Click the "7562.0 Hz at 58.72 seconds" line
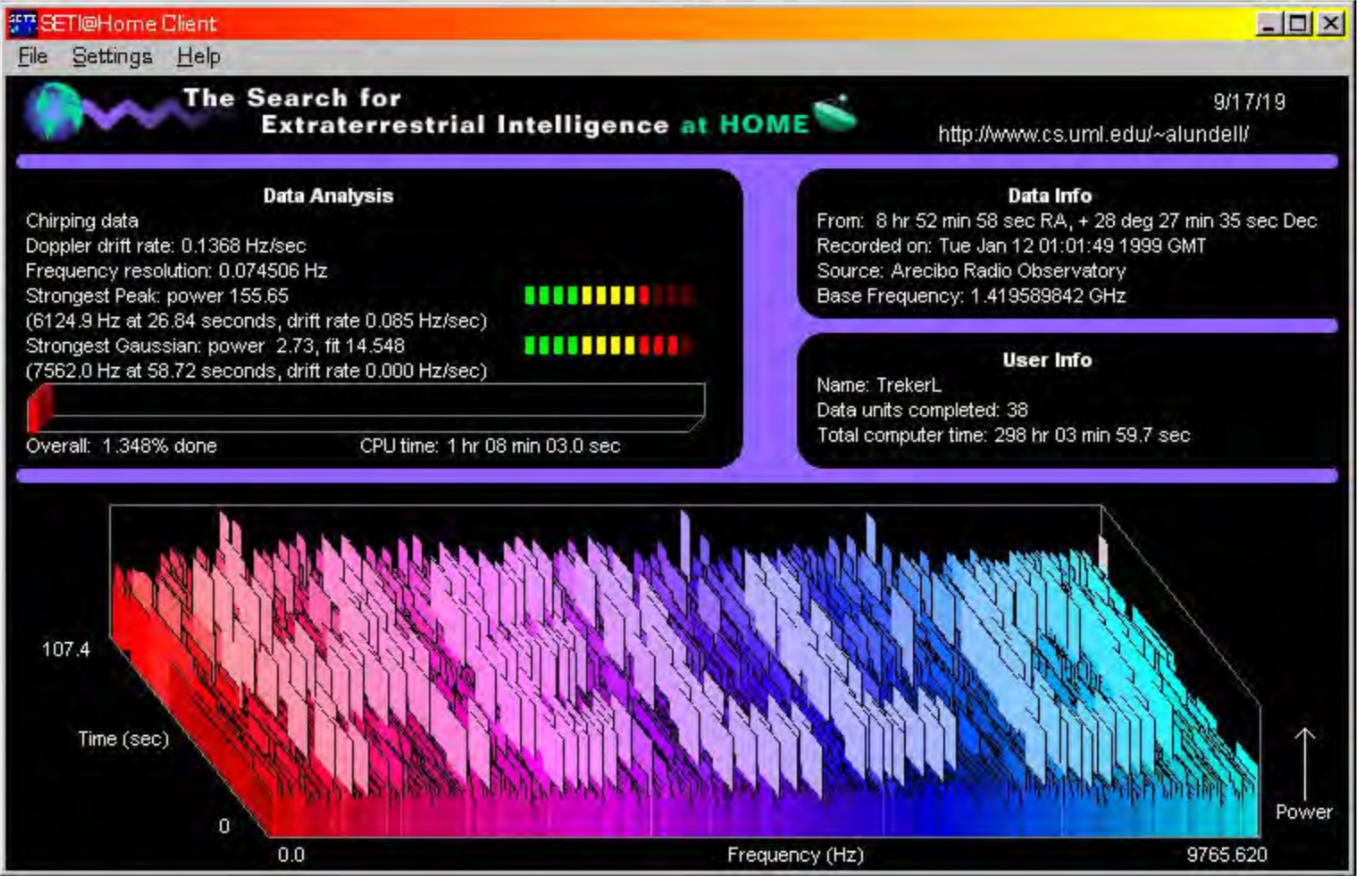Image resolution: width=1360 pixels, height=876 pixels. click(256, 372)
